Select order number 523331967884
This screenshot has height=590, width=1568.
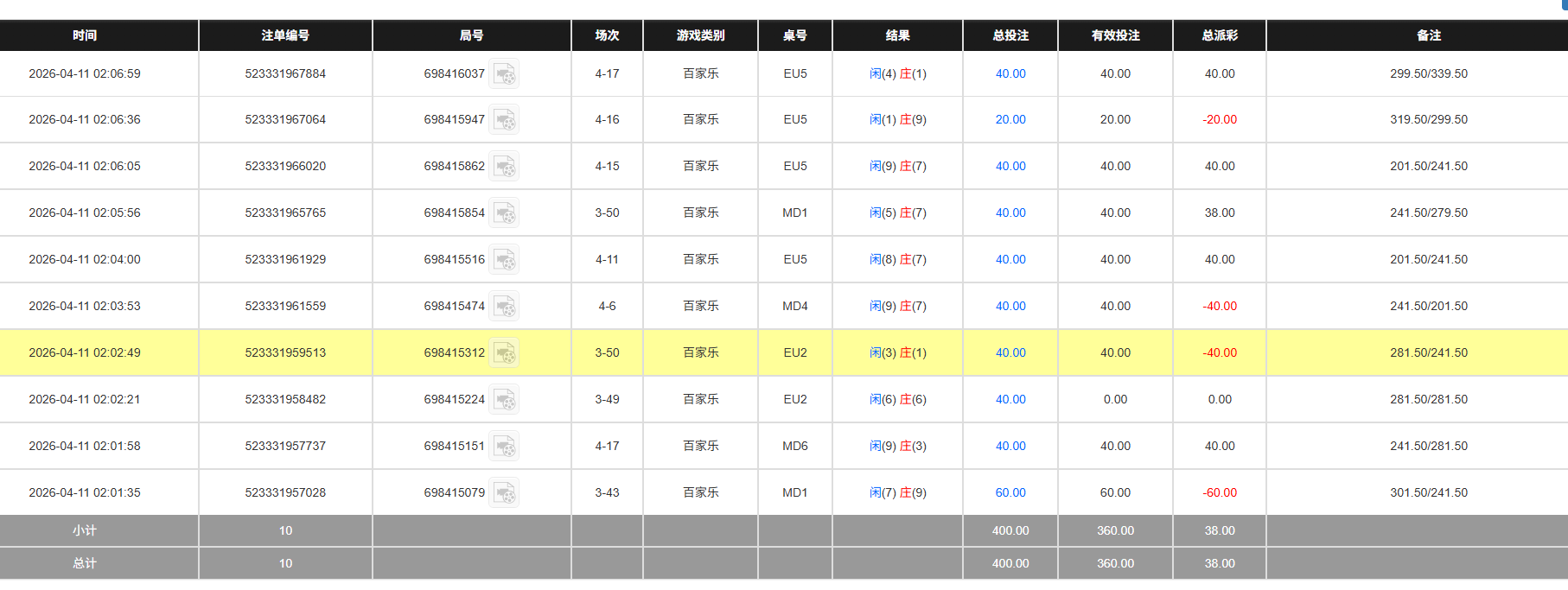point(285,74)
